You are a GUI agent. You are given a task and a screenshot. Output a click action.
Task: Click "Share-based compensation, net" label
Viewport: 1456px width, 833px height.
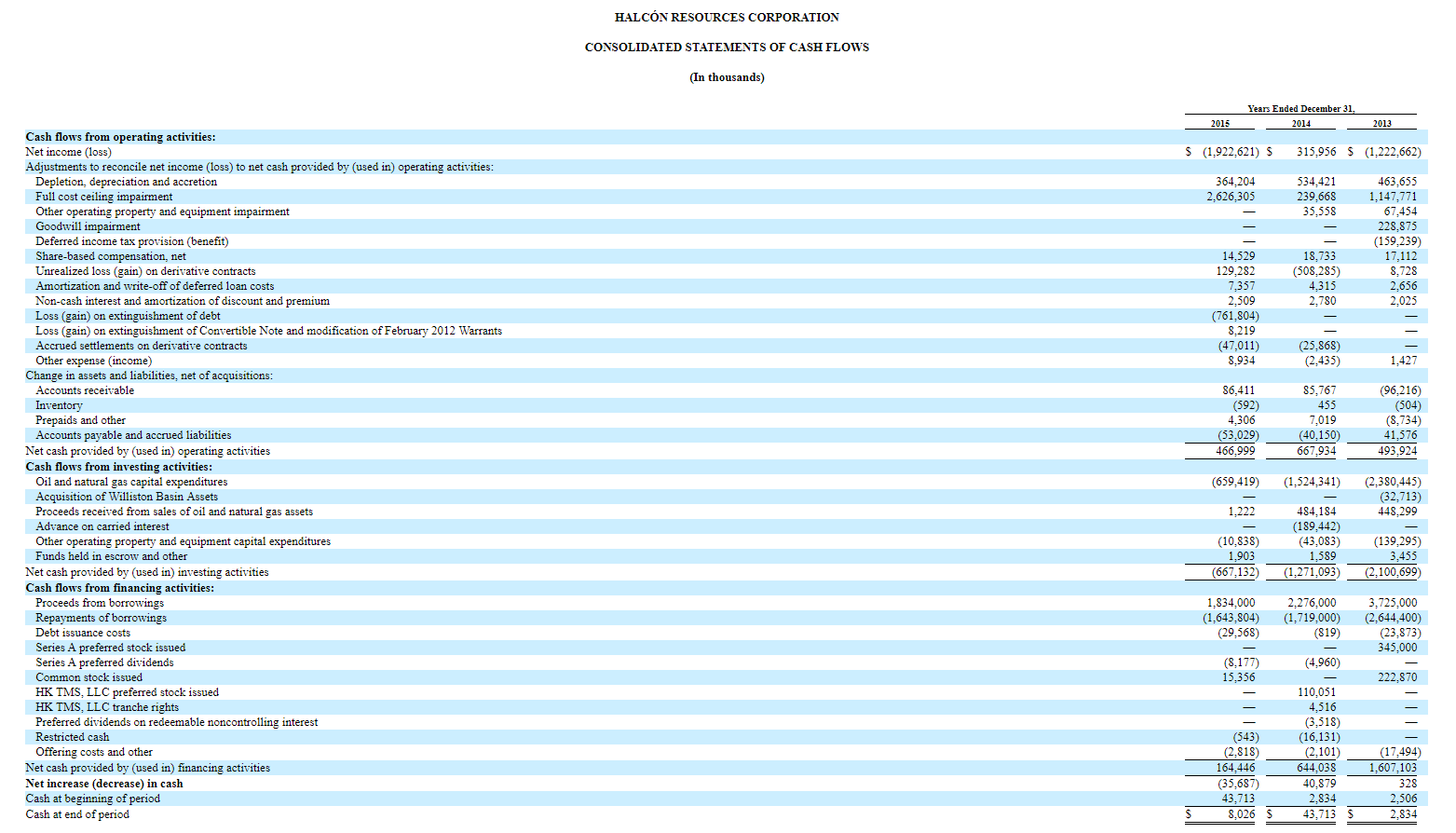[111, 256]
